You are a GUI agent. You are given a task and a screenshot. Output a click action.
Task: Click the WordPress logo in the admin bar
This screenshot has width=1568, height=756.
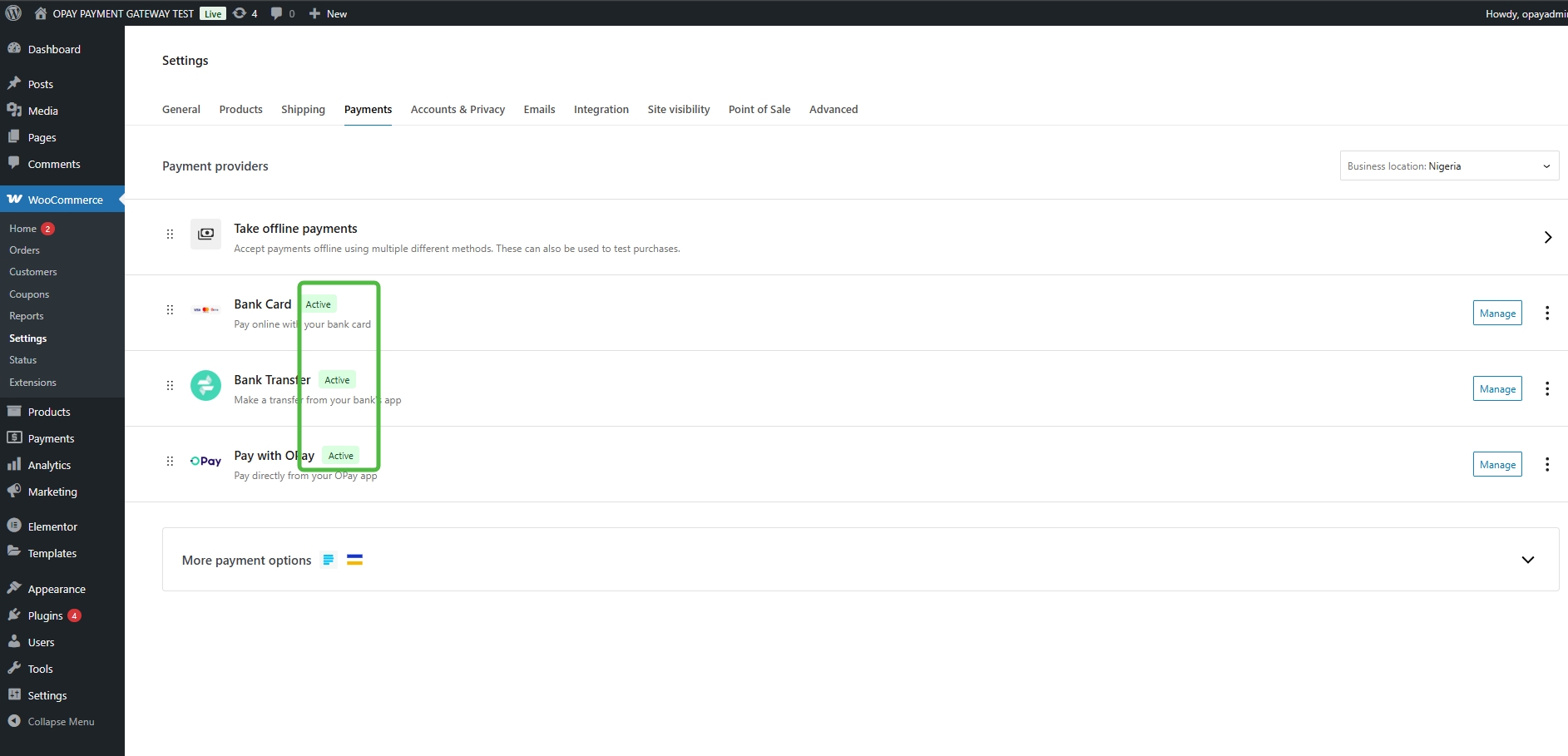13,12
